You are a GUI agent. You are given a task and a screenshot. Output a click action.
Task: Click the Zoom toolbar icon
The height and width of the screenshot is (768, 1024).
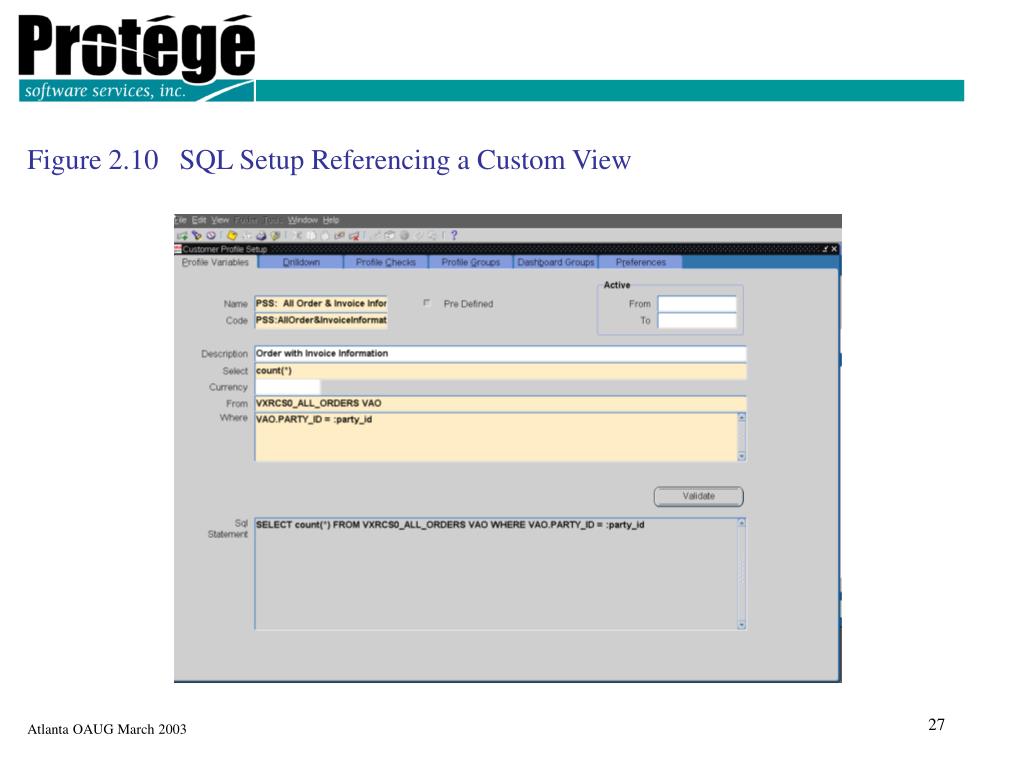tap(389, 236)
